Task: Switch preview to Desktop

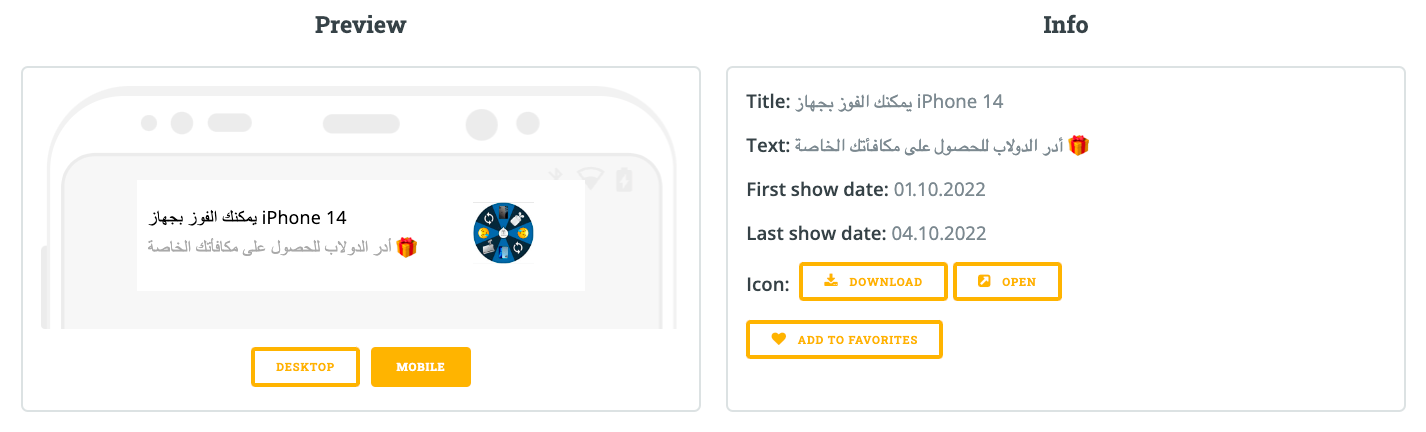Action: [305, 367]
